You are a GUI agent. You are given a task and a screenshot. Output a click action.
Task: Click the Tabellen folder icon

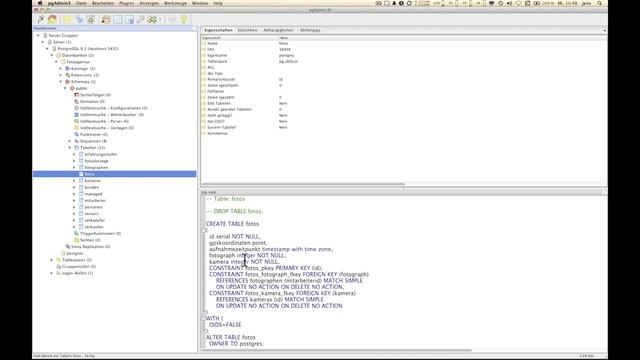pyautogui.click(x=76, y=147)
